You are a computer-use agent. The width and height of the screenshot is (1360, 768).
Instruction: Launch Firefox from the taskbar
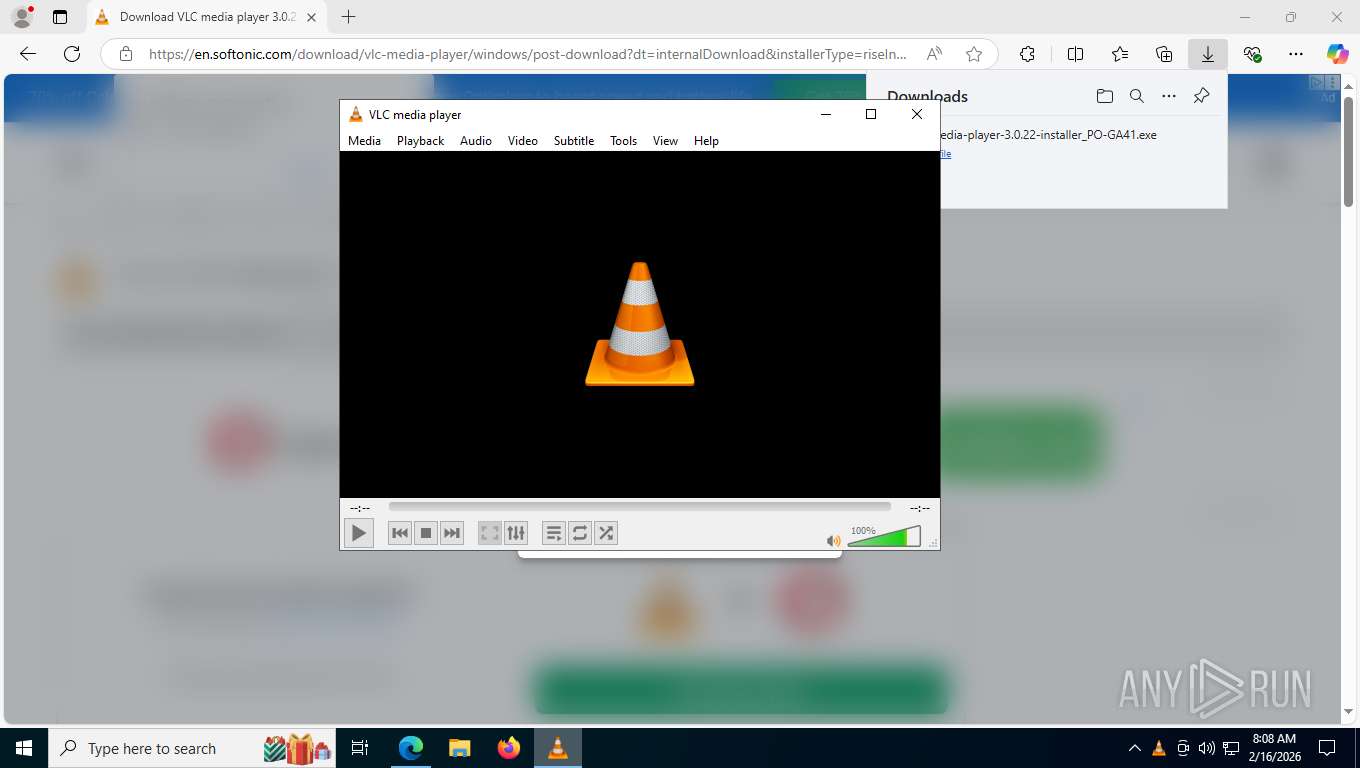point(509,748)
